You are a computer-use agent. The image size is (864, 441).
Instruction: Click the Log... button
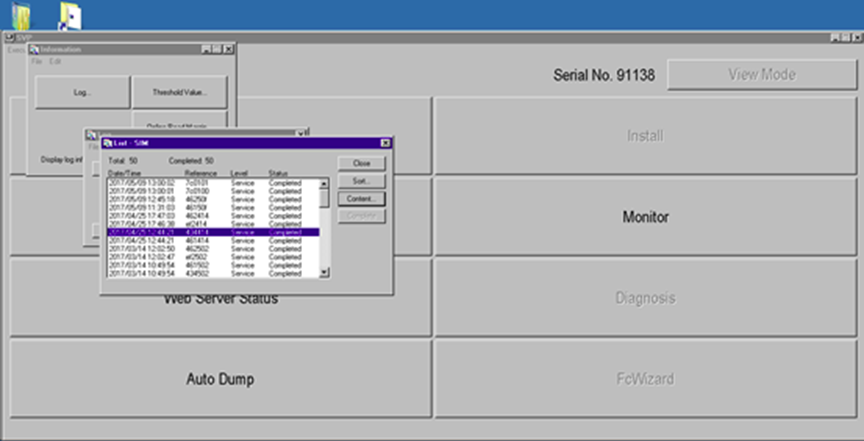tap(83, 91)
